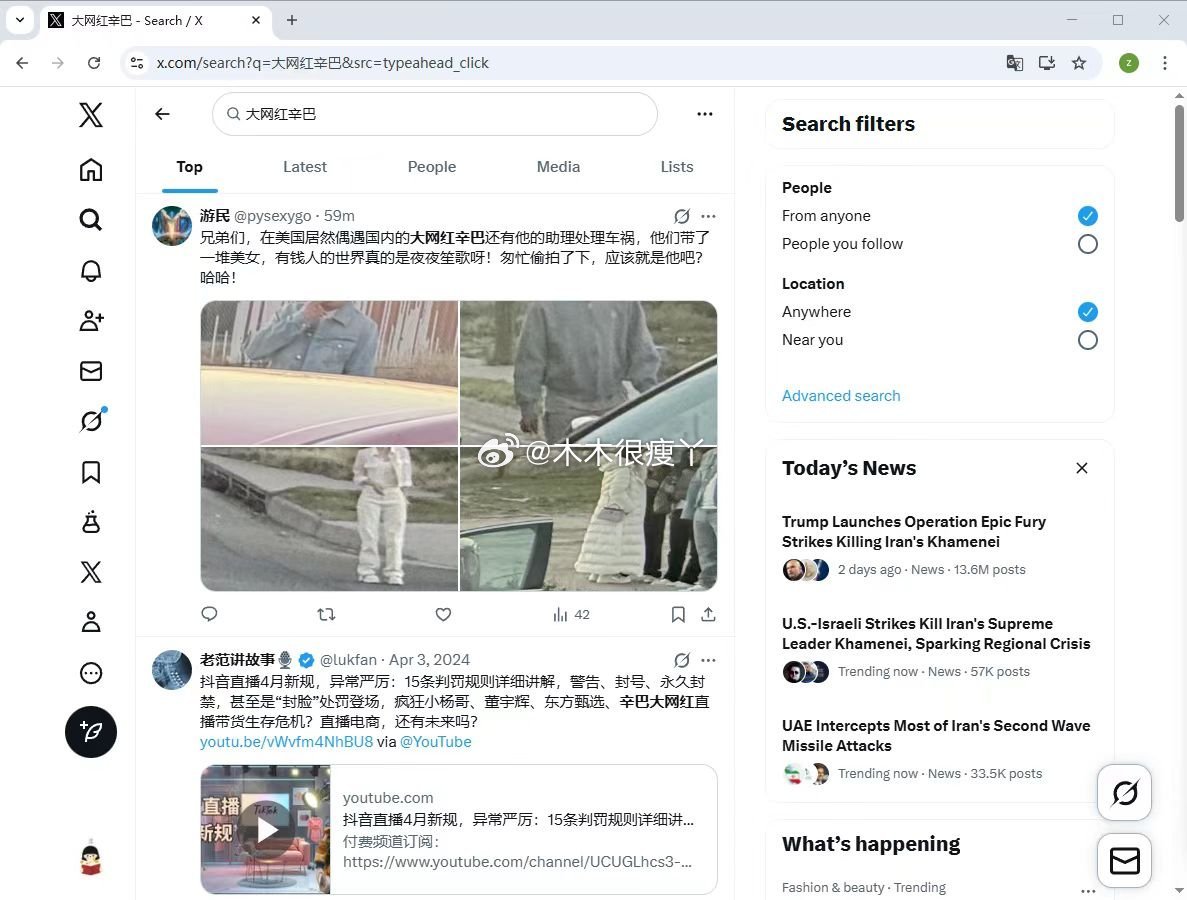
Task: Click the search box with 大网红辛巴
Action: (435, 114)
